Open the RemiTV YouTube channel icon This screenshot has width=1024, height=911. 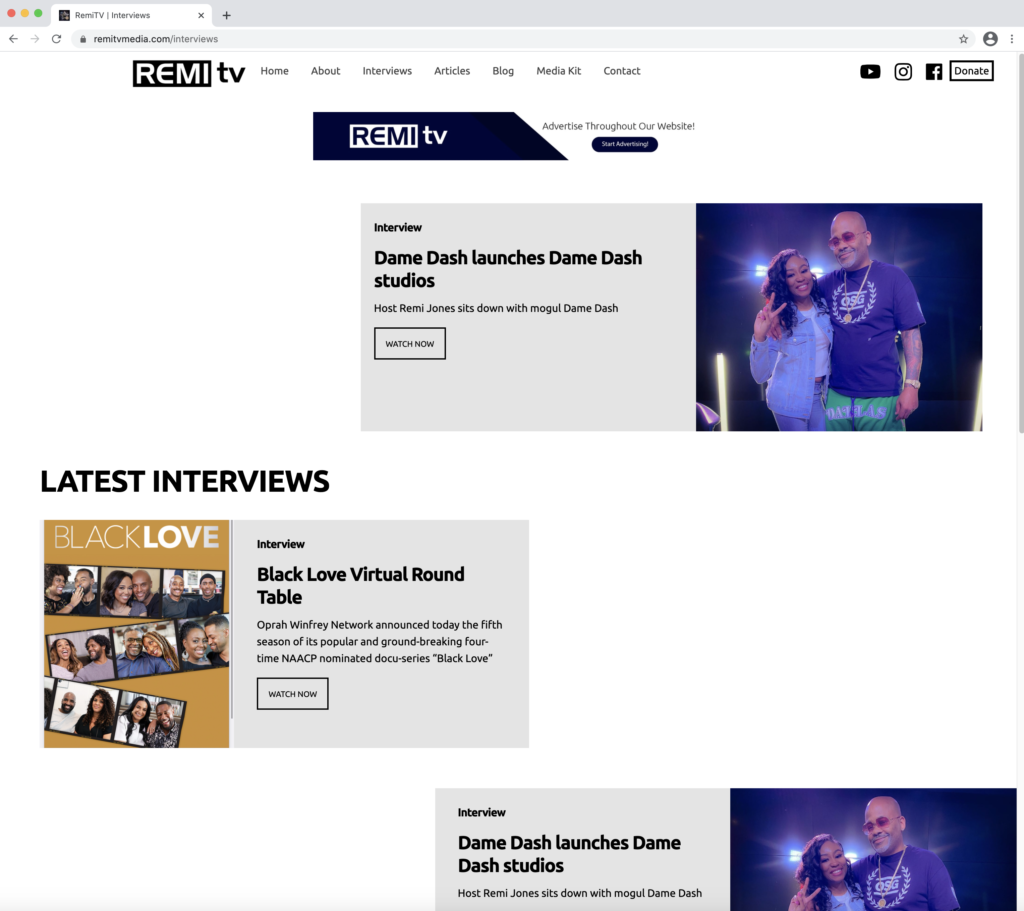click(870, 71)
